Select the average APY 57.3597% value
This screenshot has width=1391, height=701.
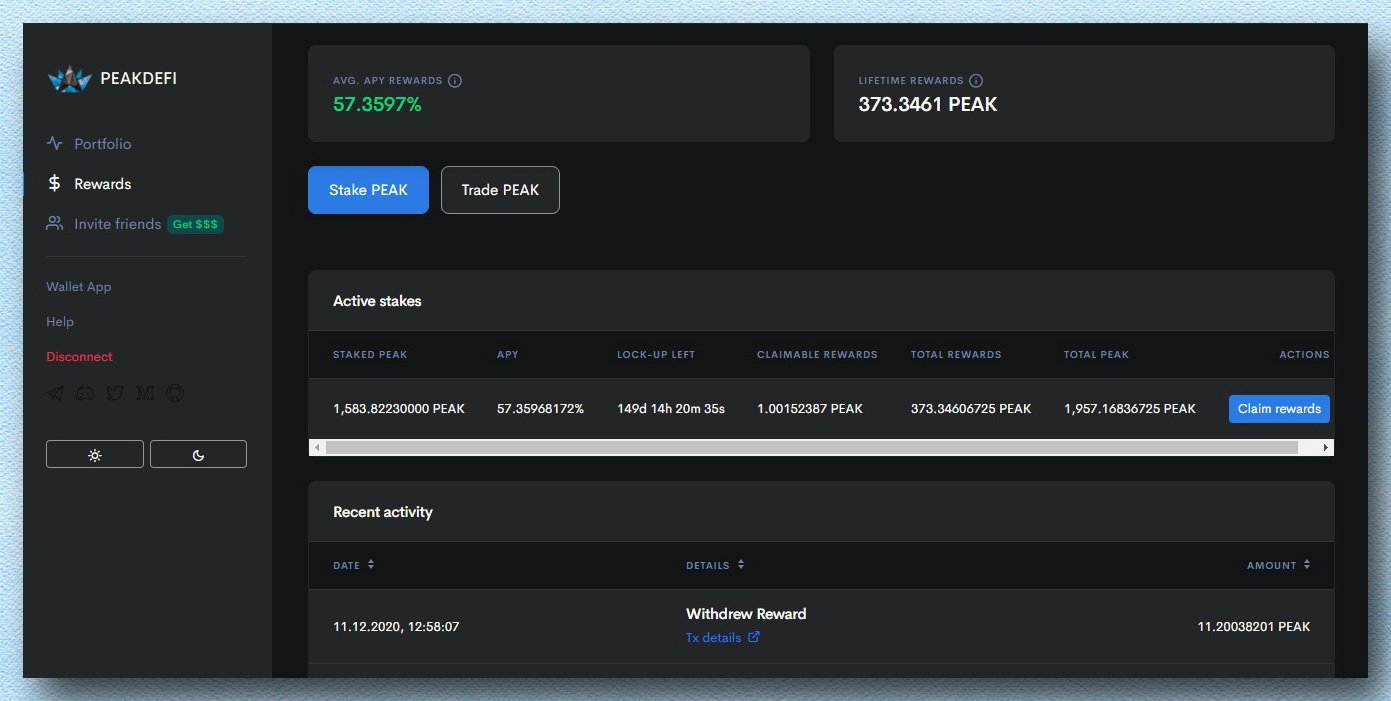point(377,104)
